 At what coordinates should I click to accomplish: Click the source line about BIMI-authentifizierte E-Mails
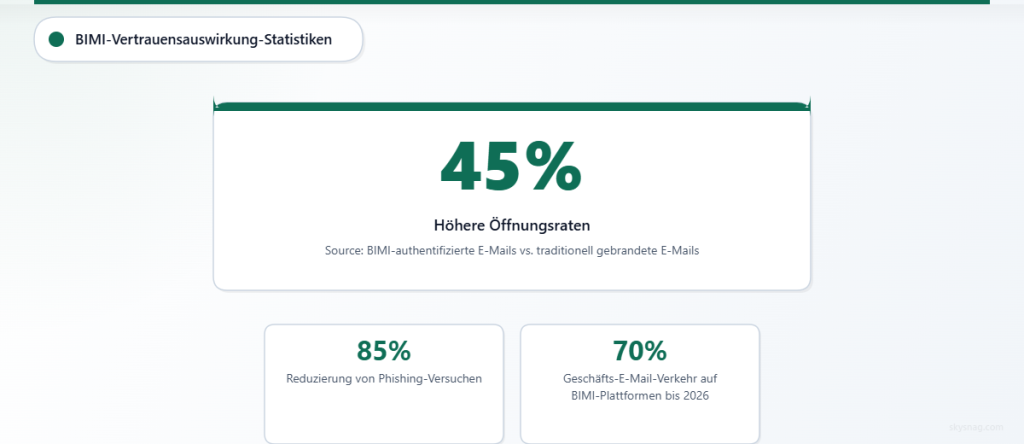(x=512, y=251)
